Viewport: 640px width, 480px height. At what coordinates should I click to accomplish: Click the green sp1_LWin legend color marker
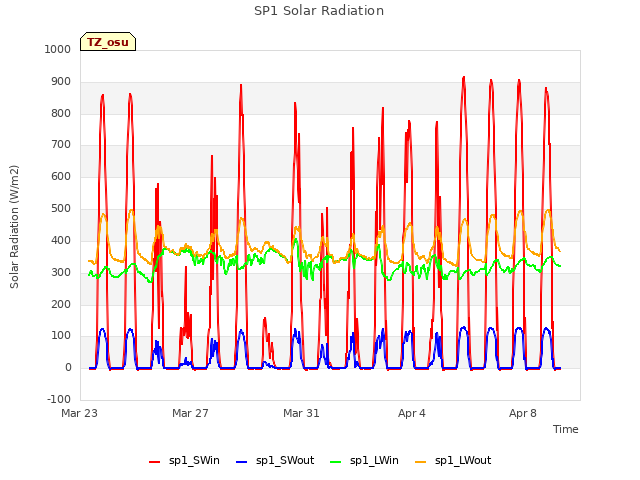click(336, 462)
